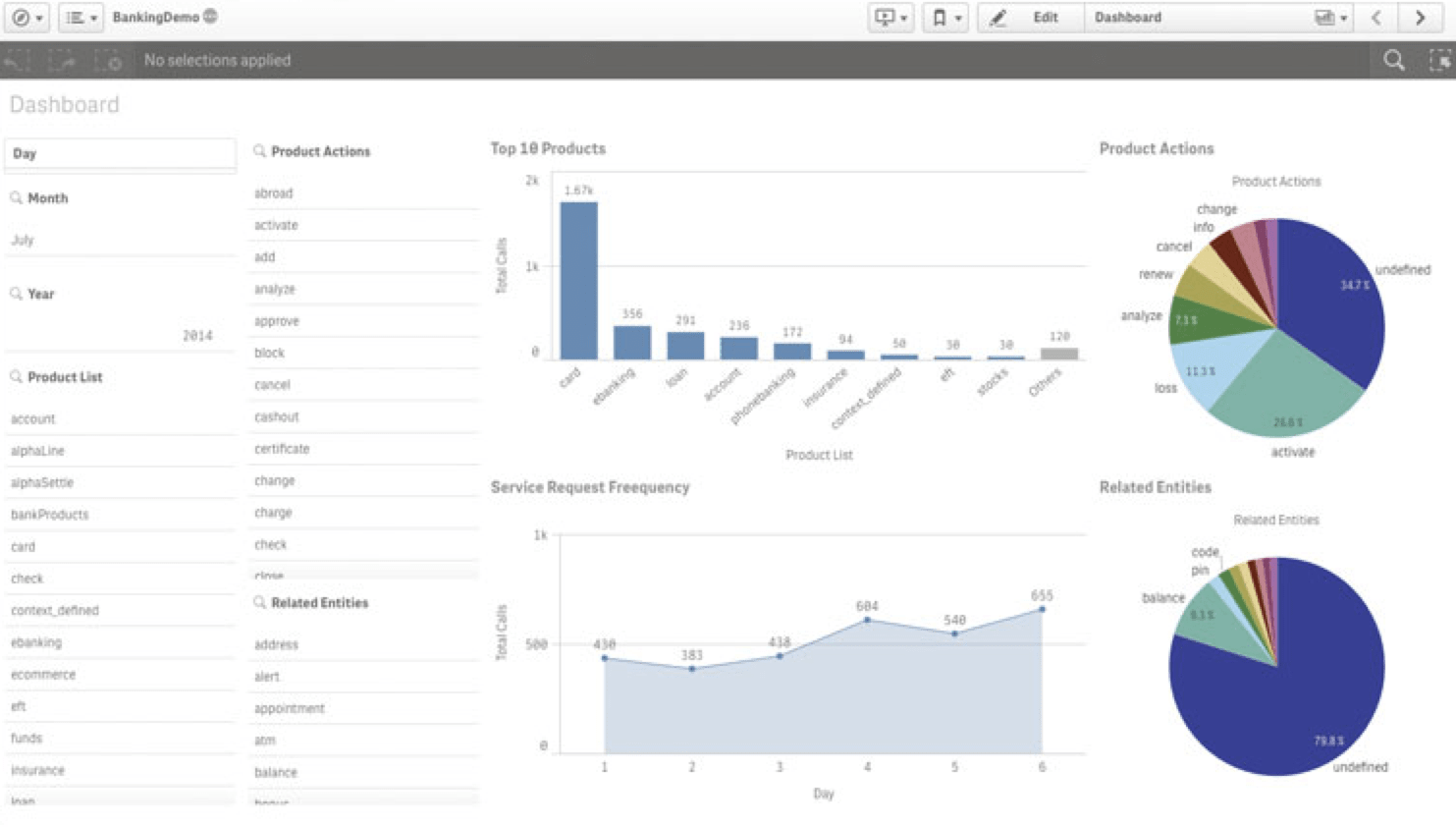Click the card bar labeled 1.67k
This screenshot has height=827, width=1456.
click(x=578, y=281)
